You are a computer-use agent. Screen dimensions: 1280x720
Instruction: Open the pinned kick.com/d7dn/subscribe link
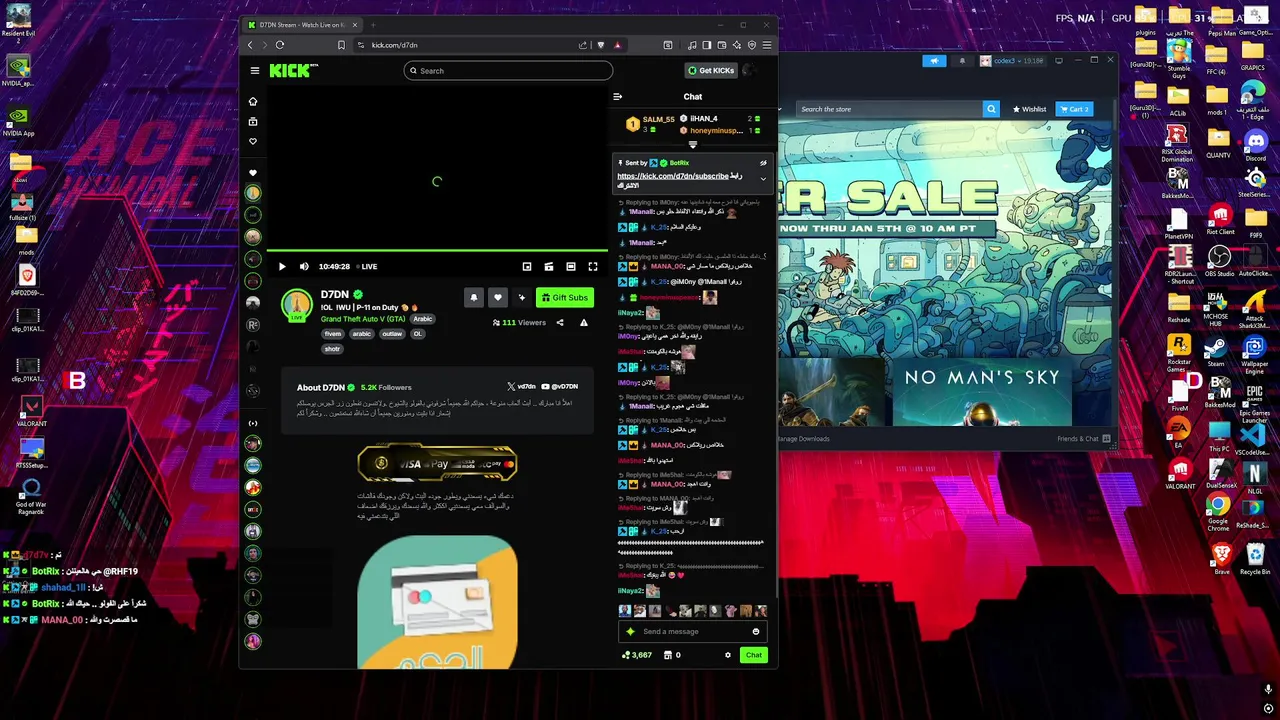pos(673,176)
